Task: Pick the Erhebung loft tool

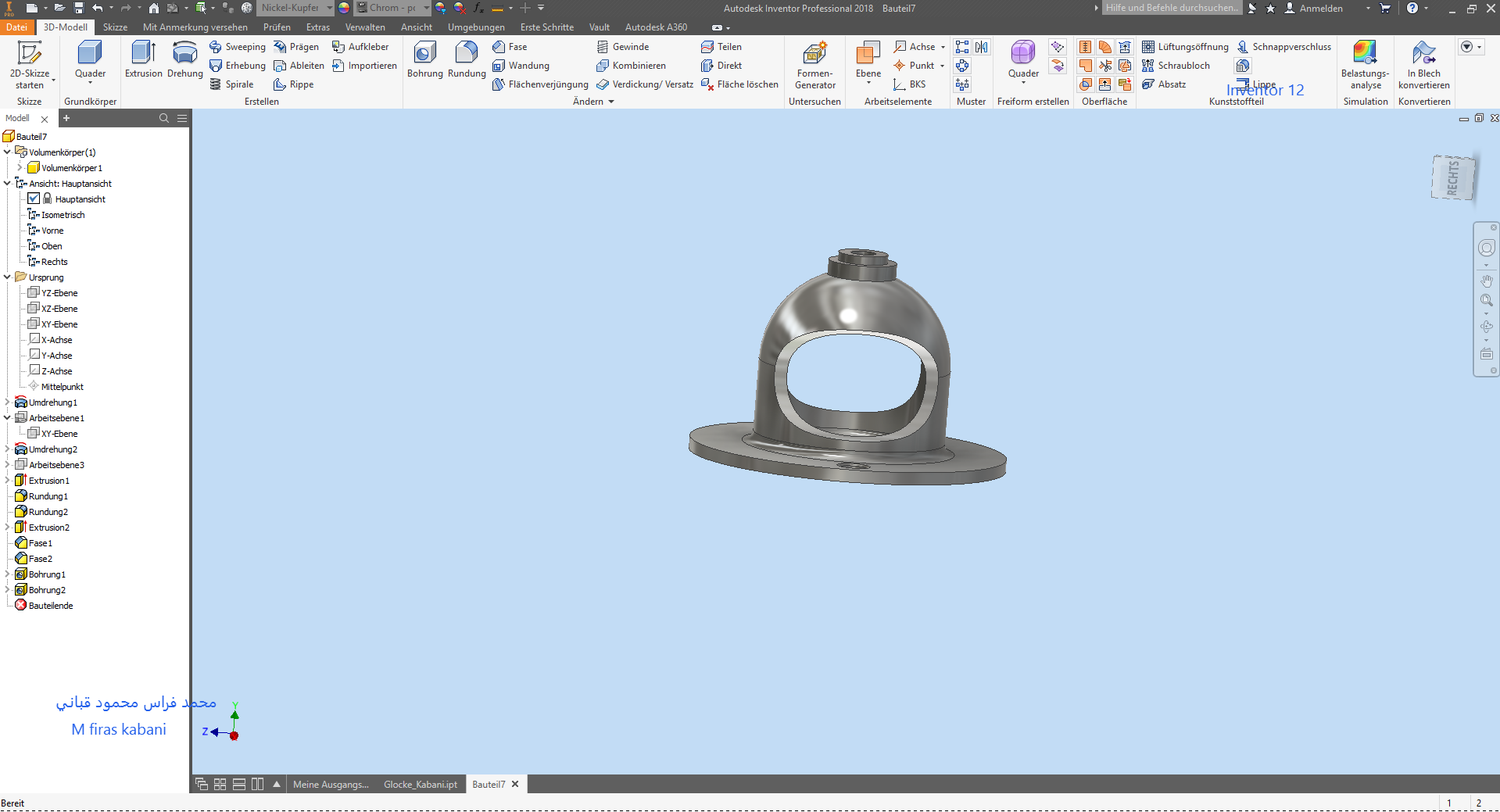Action: click(x=238, y=66)
